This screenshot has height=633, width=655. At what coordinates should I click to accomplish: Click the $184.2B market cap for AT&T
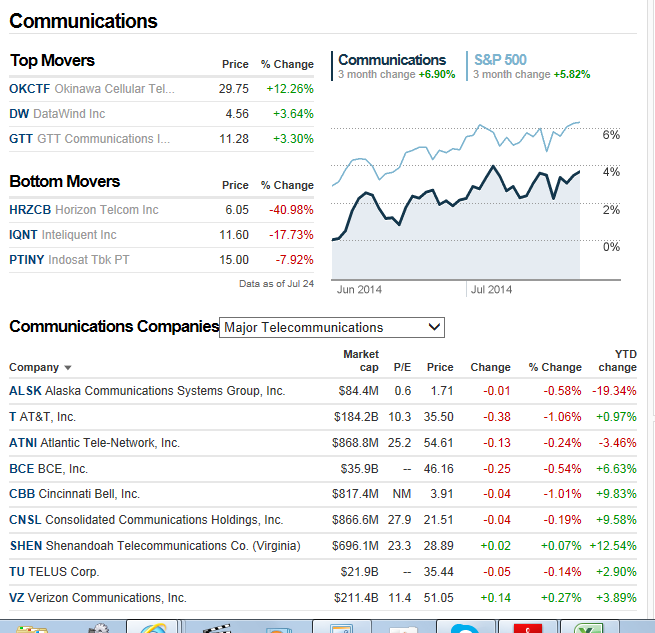coord(356,417)
